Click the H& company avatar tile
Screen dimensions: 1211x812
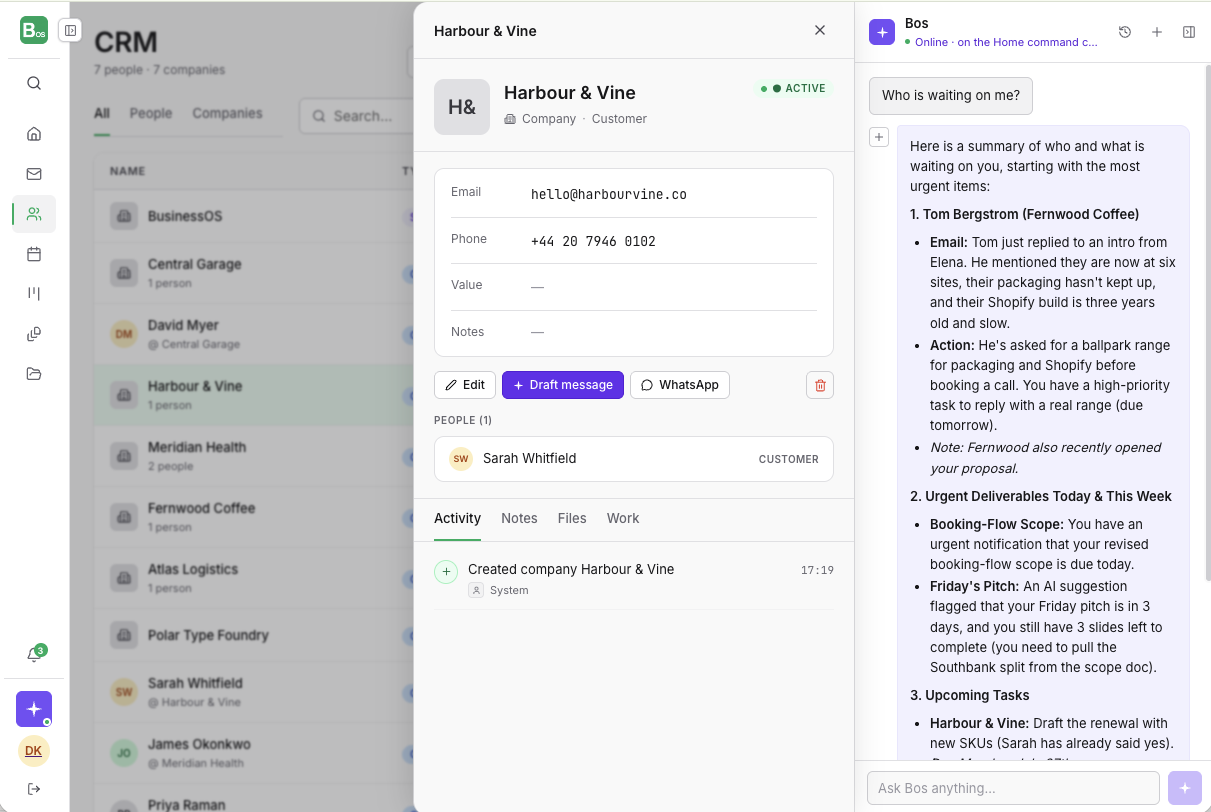click(462, 107)
